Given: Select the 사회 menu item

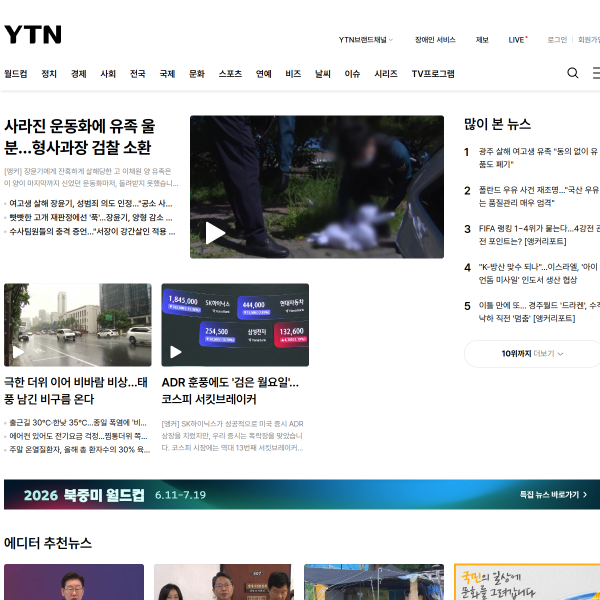Looking at the screenshot, I should (108, 74).
